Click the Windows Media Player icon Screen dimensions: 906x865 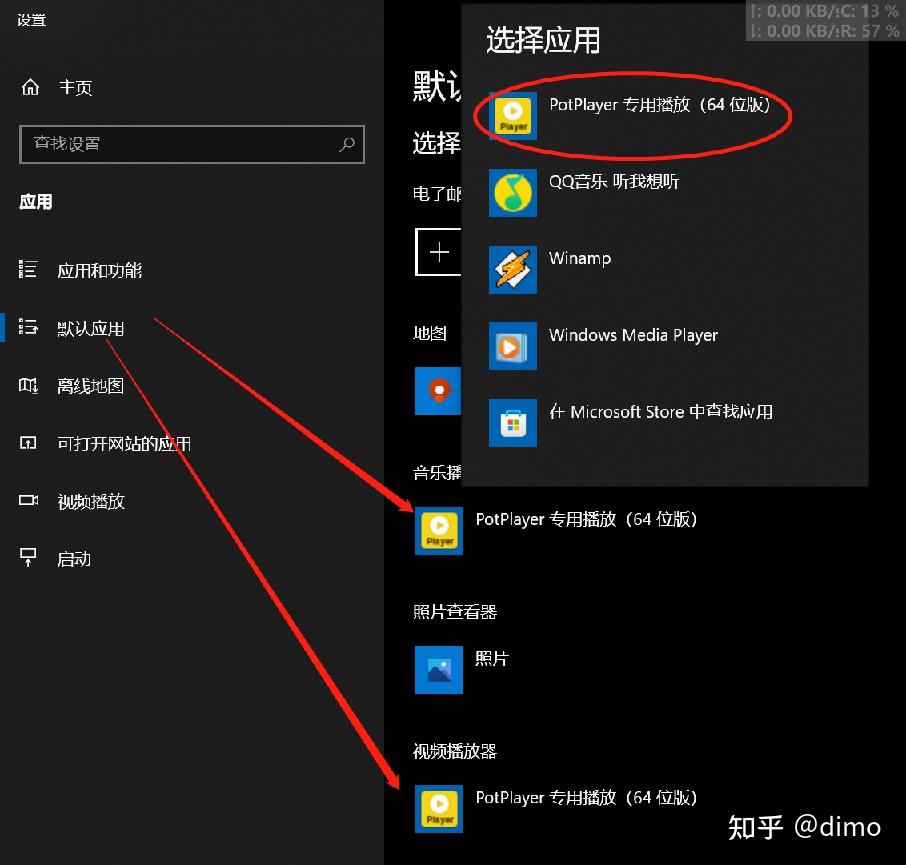click(513, 346)
